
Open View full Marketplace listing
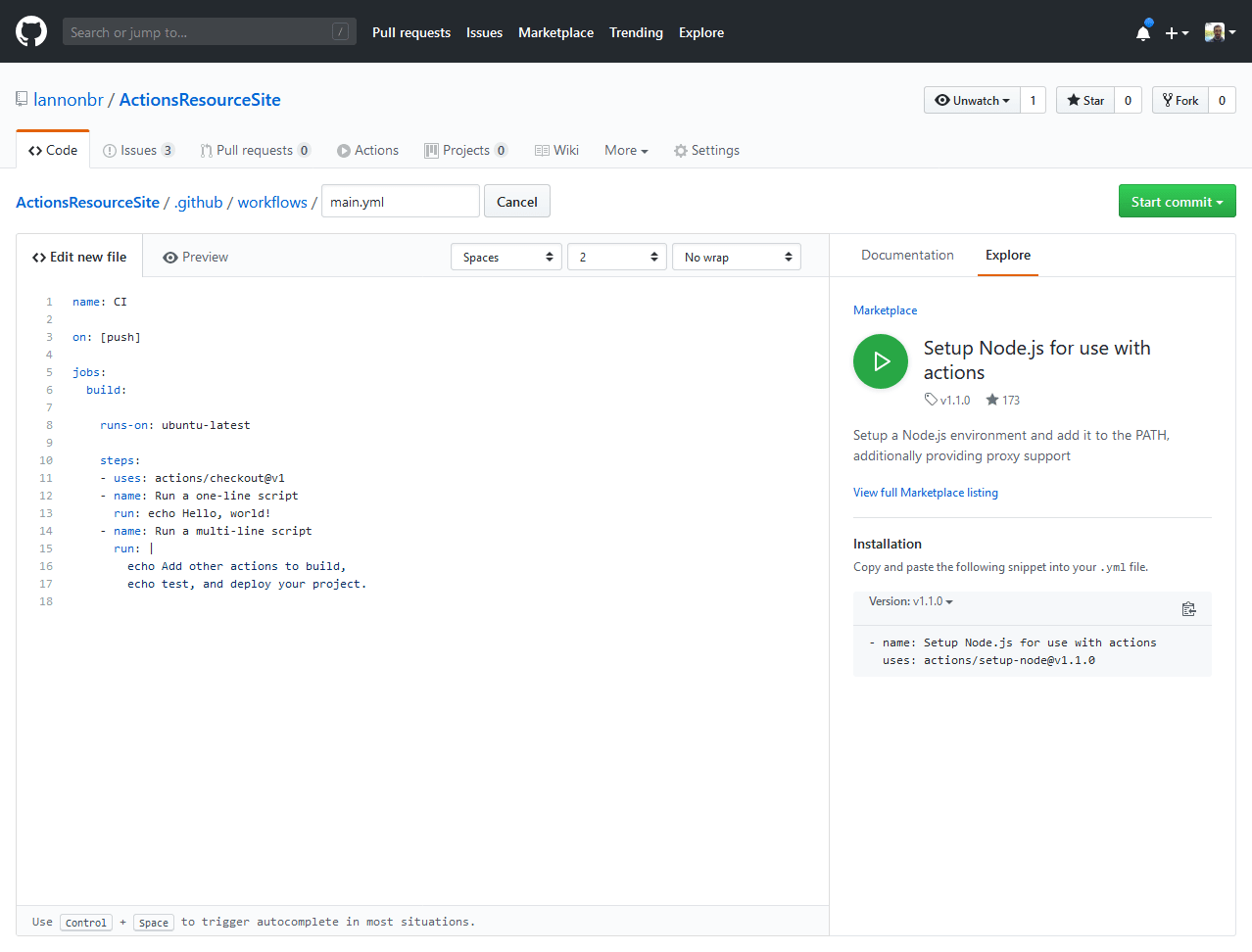[x=926, y=493]
